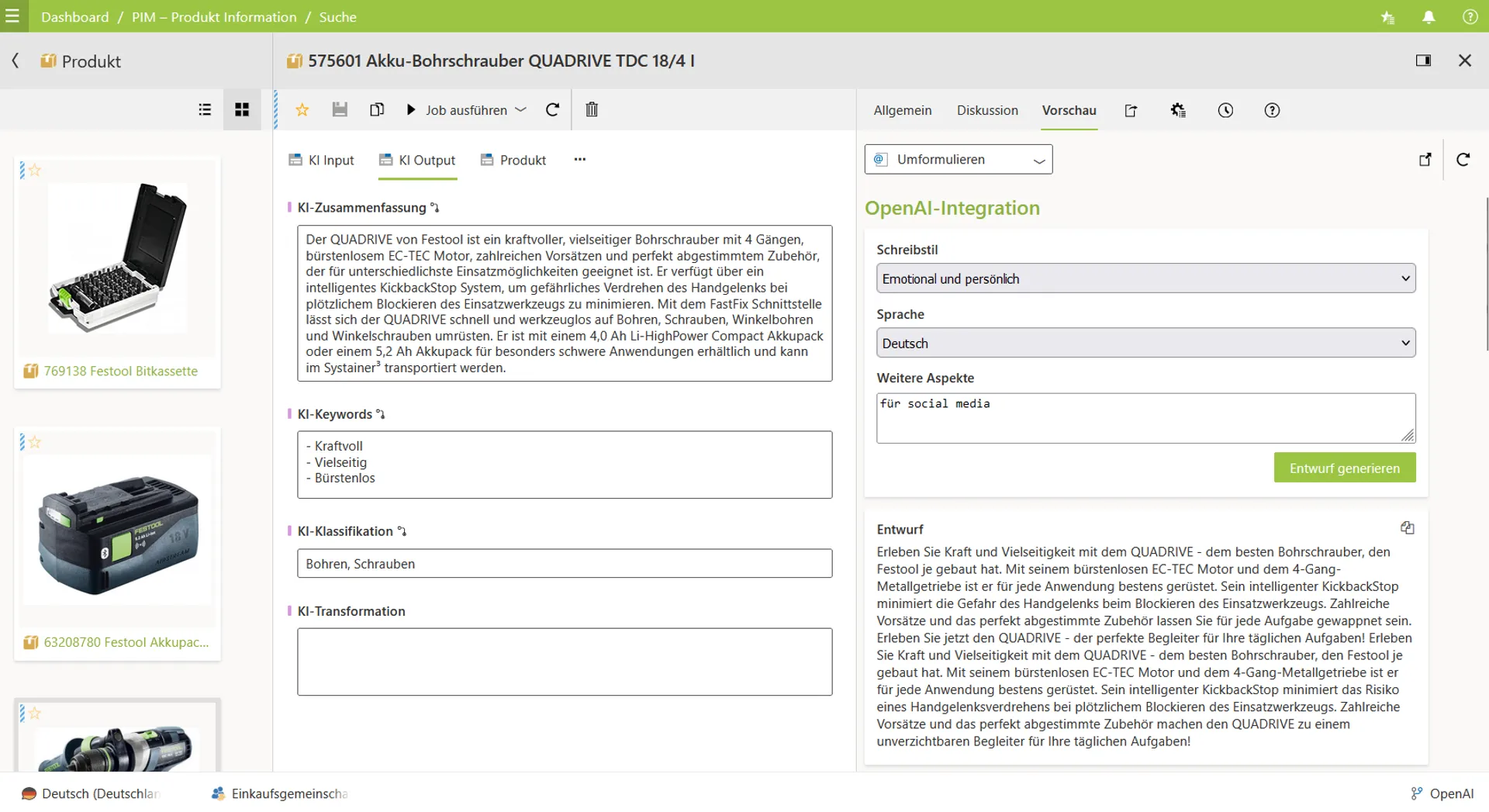Click the Suche breadcrumb
Screen dimensions: 1489x812
pyautogui.click(x=337, y=17)
